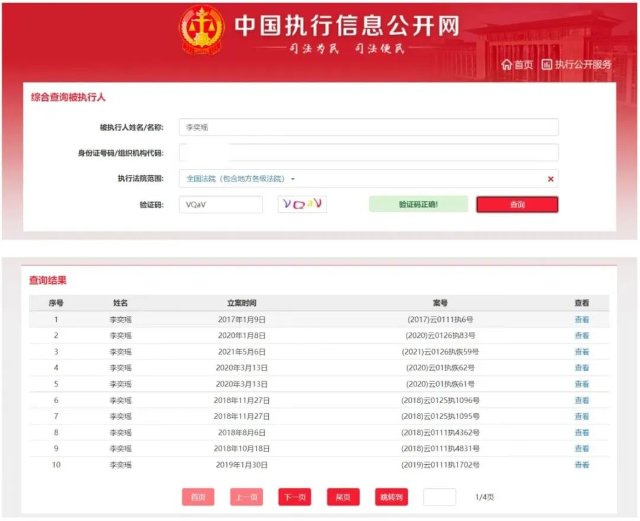Click the home icon beside 首页
The height and width of the screenshot is (521, 640).
pos(507,65)
